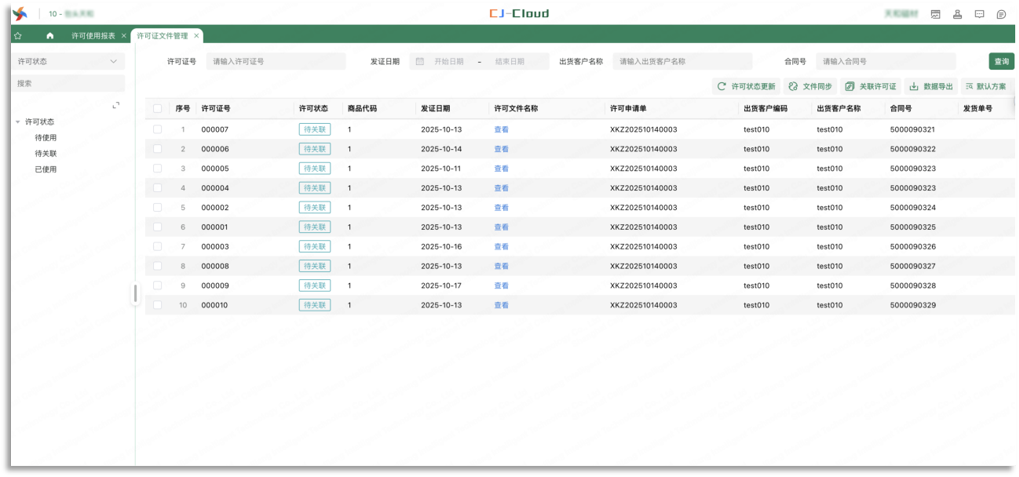
Task: Click the star favorites icon in tab bar
Action: pyautogui.click(x=18, y=36)
